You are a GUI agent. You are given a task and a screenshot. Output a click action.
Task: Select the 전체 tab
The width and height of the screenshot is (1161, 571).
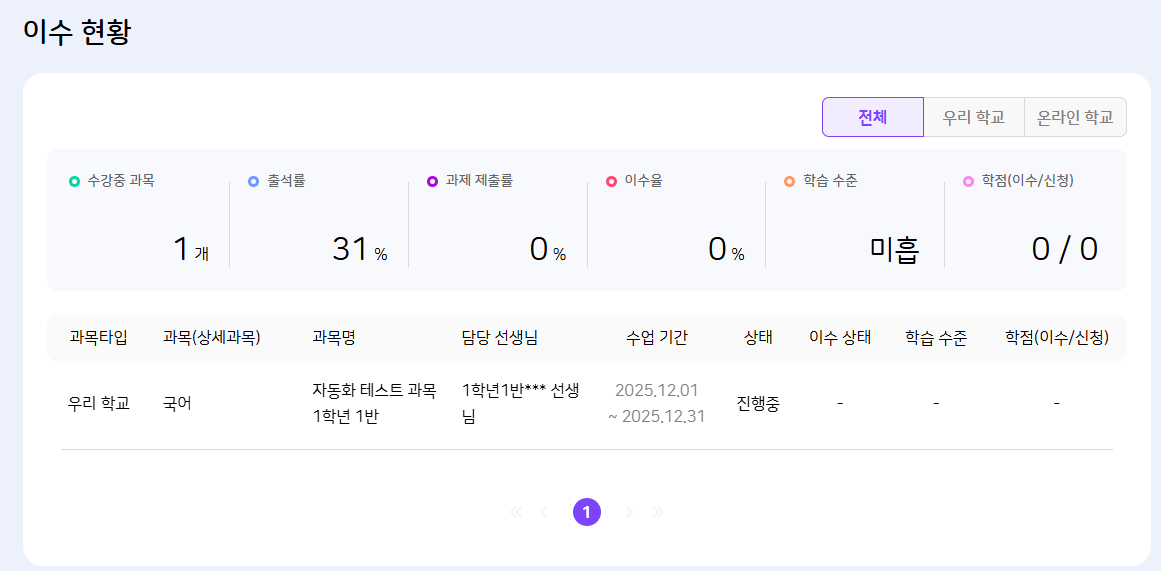tap(872, 117)
